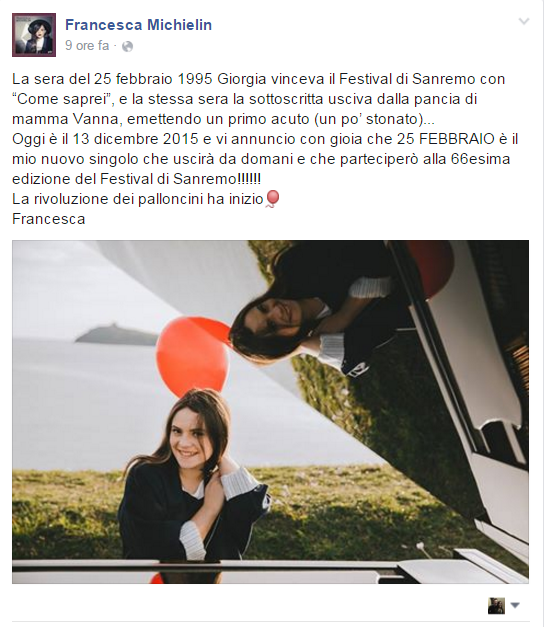Click the "Come saprei" song title text
This screenshot has height=627, width=544.
coord(63,99)
